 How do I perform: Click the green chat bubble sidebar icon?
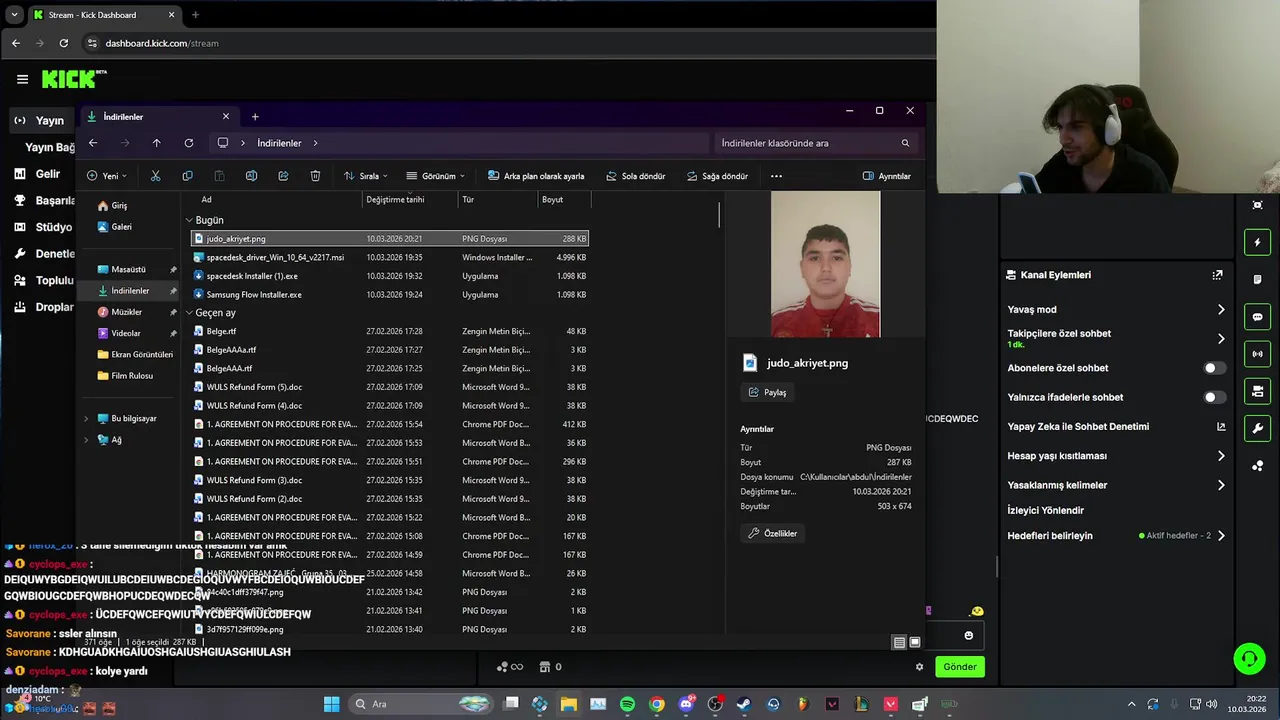click(1258, 317)
